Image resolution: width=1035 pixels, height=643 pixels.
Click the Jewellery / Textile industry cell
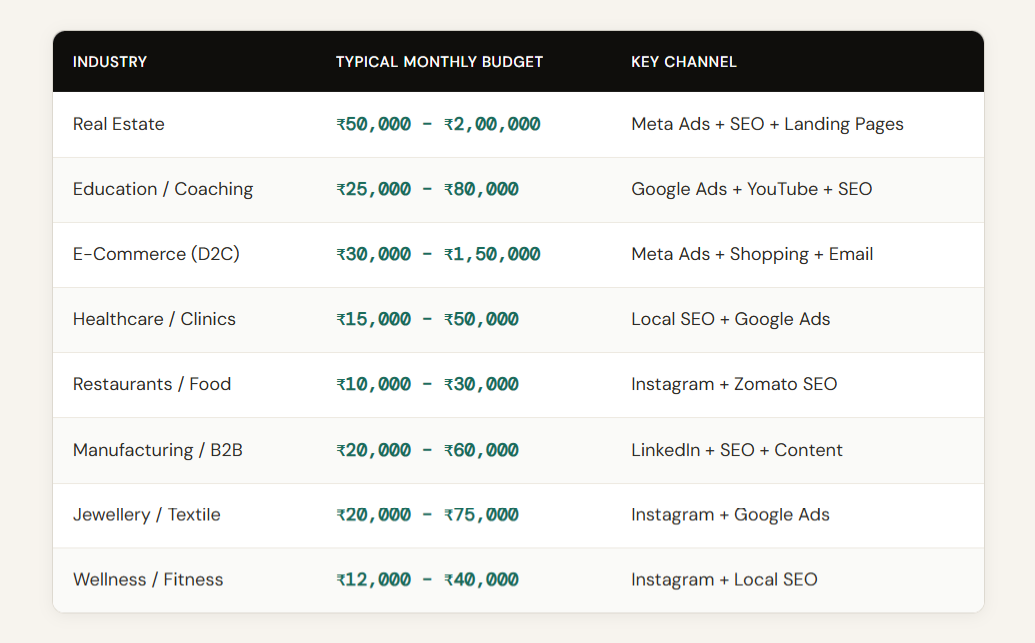147,515
